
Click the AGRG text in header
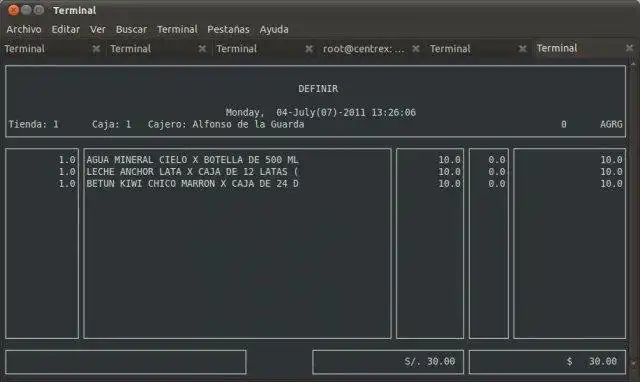pyautogui.click(x=611, y=124)
